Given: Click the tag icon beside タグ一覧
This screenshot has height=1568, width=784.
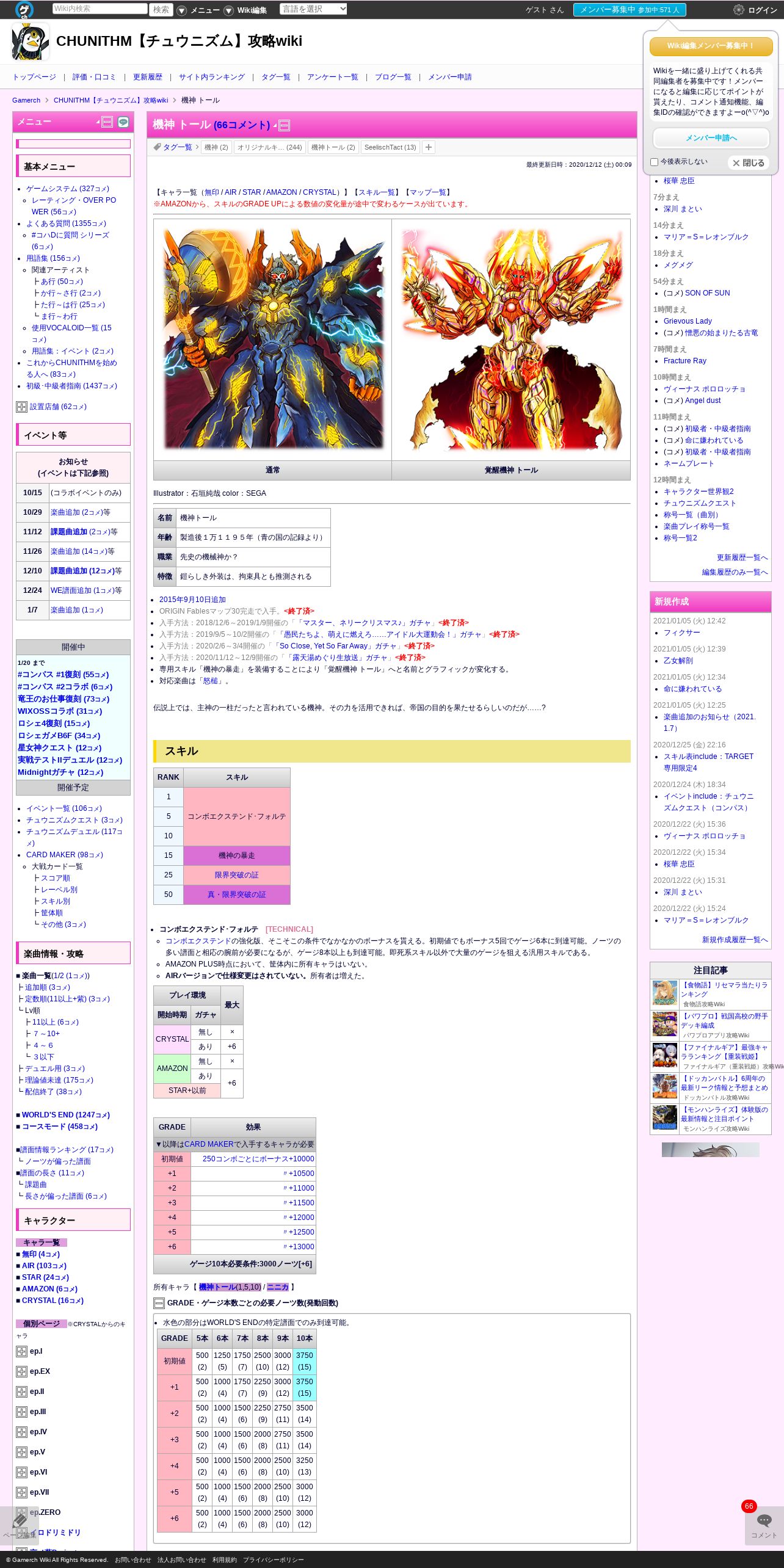Looking at the screenshot, I should [157, 147].
